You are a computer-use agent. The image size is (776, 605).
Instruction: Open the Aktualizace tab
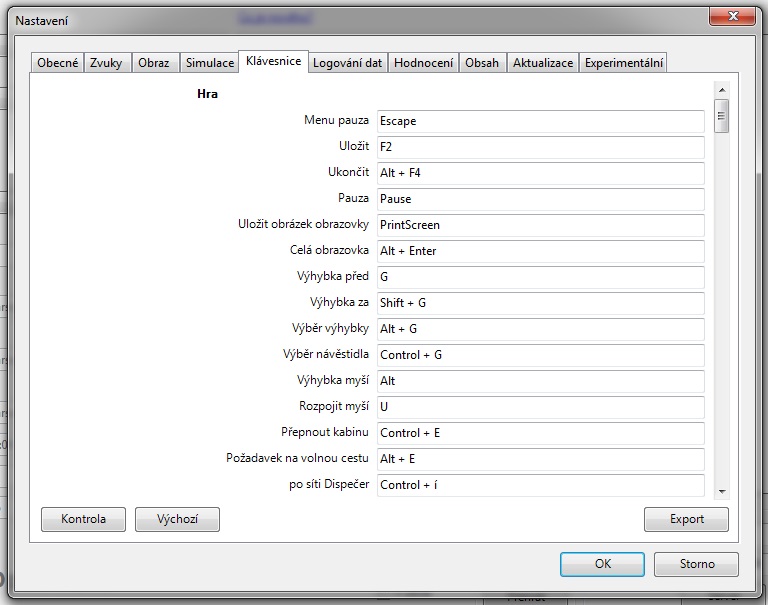(543, 63)
